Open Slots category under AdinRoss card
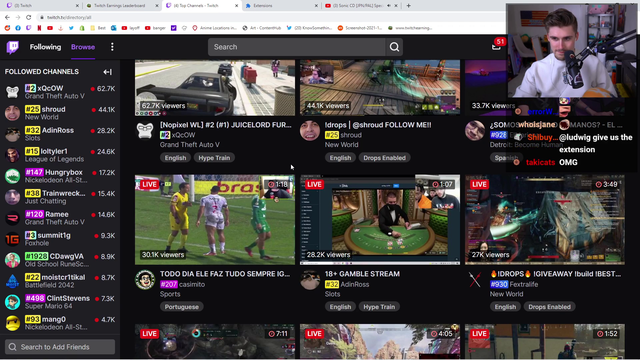 332,294
